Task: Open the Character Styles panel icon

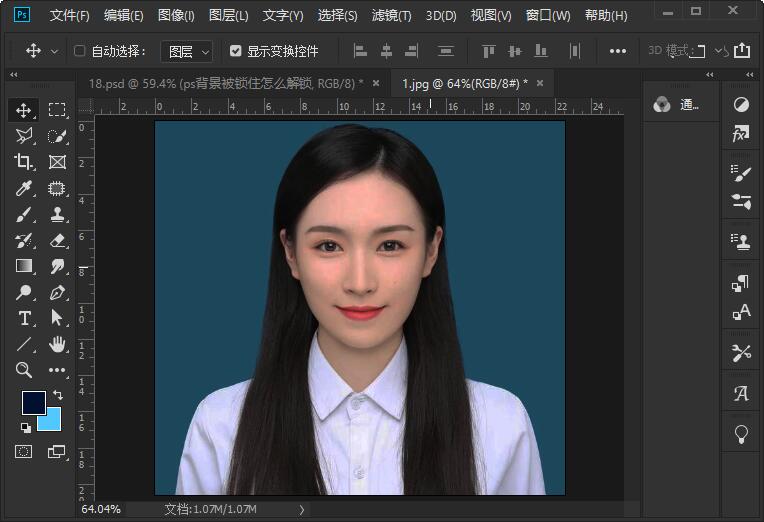Action: click(x=741, y=311)
